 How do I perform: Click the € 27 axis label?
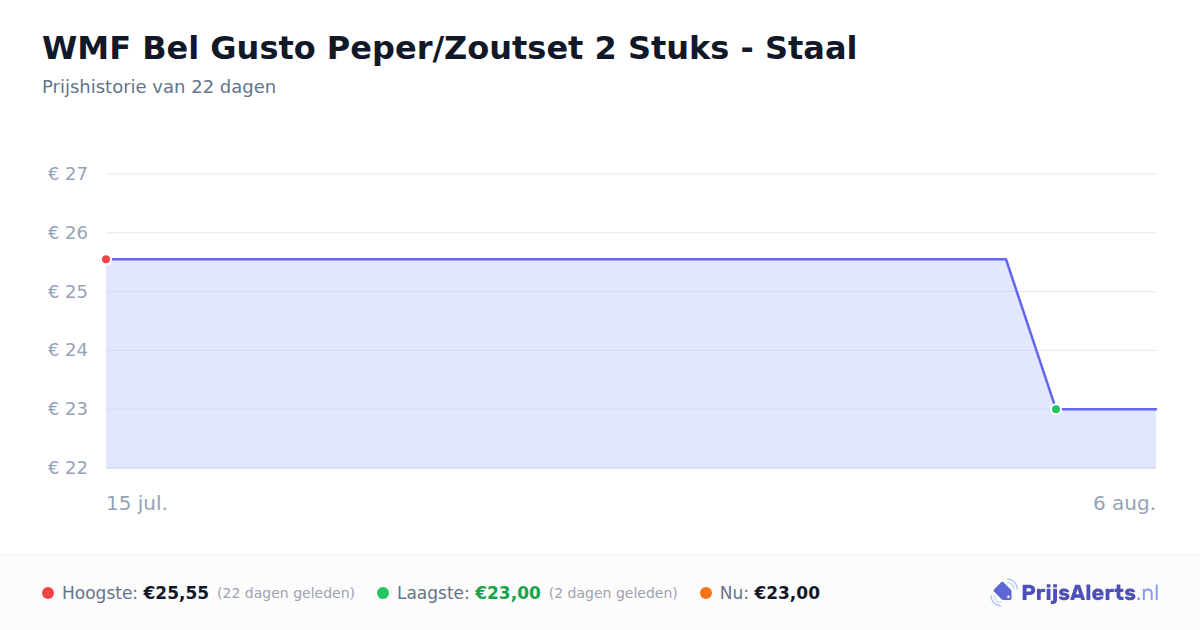pyautogui.click(x=68, y=174)
